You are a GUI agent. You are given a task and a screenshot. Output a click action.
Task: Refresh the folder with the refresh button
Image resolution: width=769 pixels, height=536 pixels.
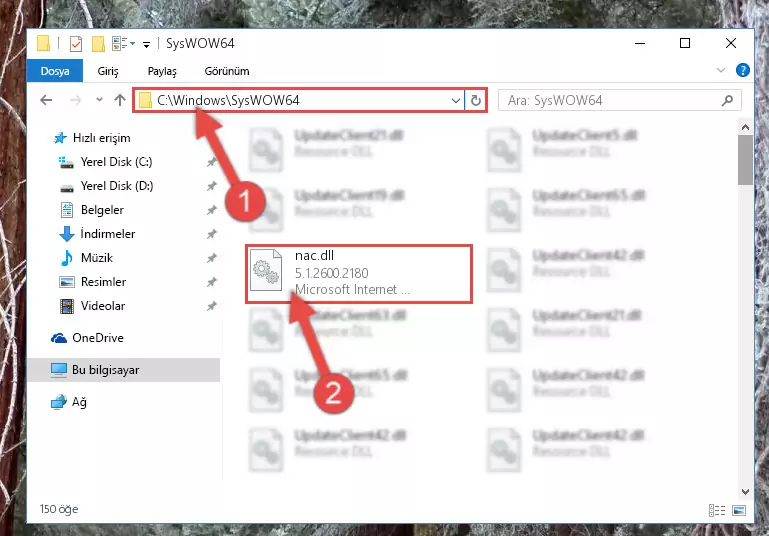pos(476,101)
